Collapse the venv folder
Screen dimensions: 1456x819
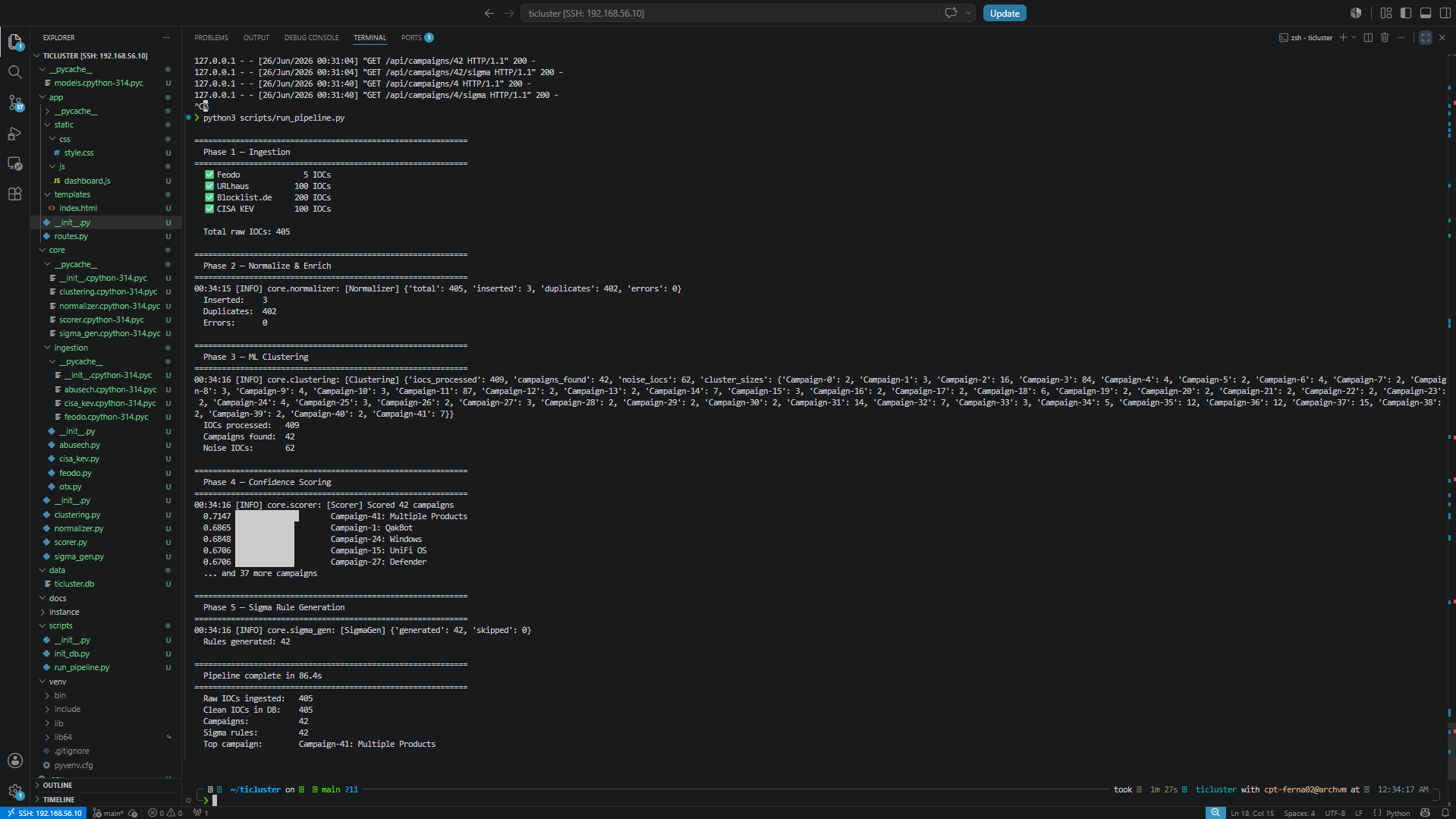[106, 682]
